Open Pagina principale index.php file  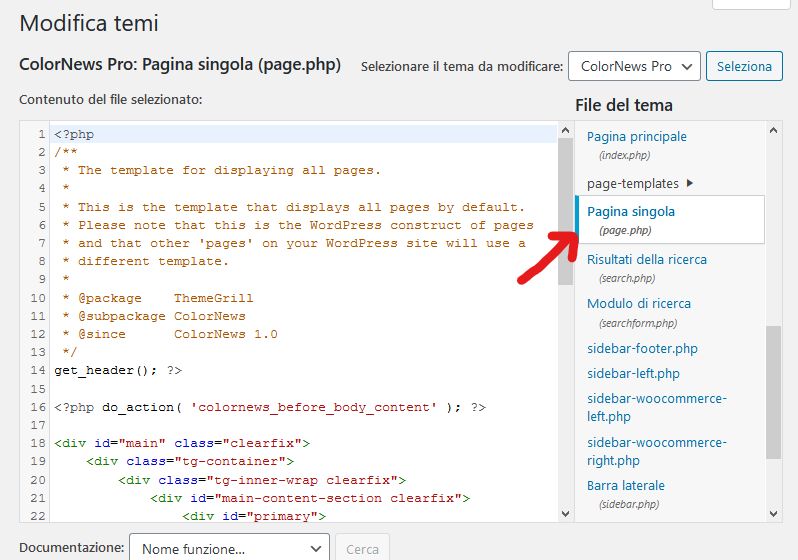[636, 145]
